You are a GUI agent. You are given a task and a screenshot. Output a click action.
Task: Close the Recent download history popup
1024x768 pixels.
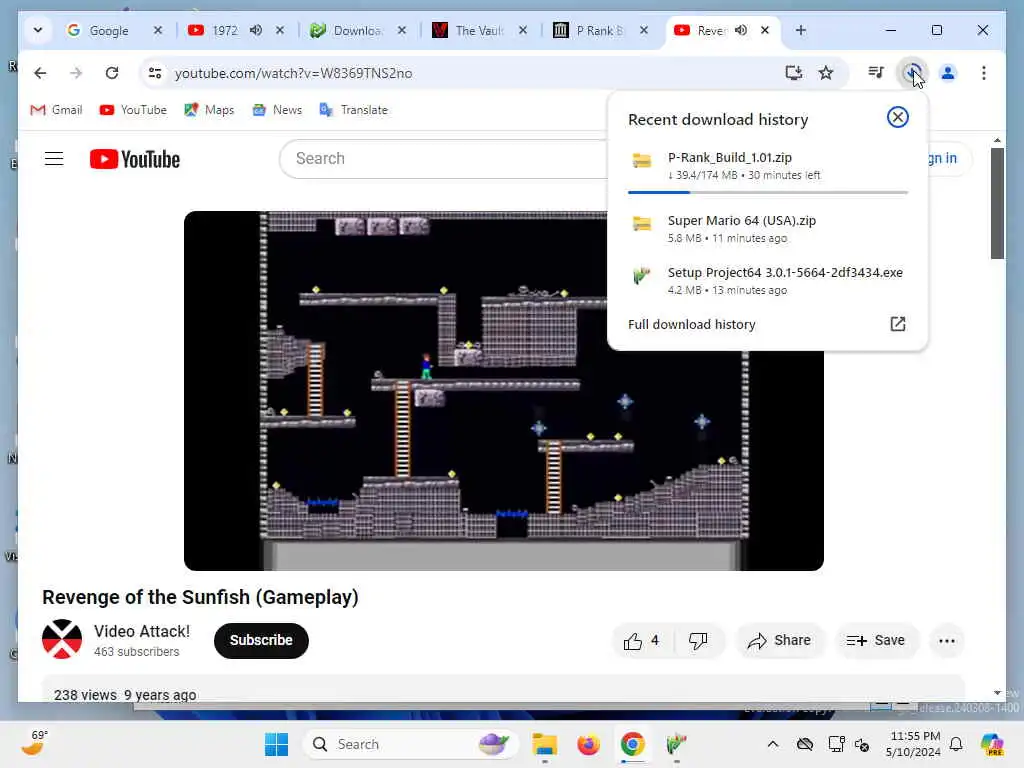[x=897, y=117]
